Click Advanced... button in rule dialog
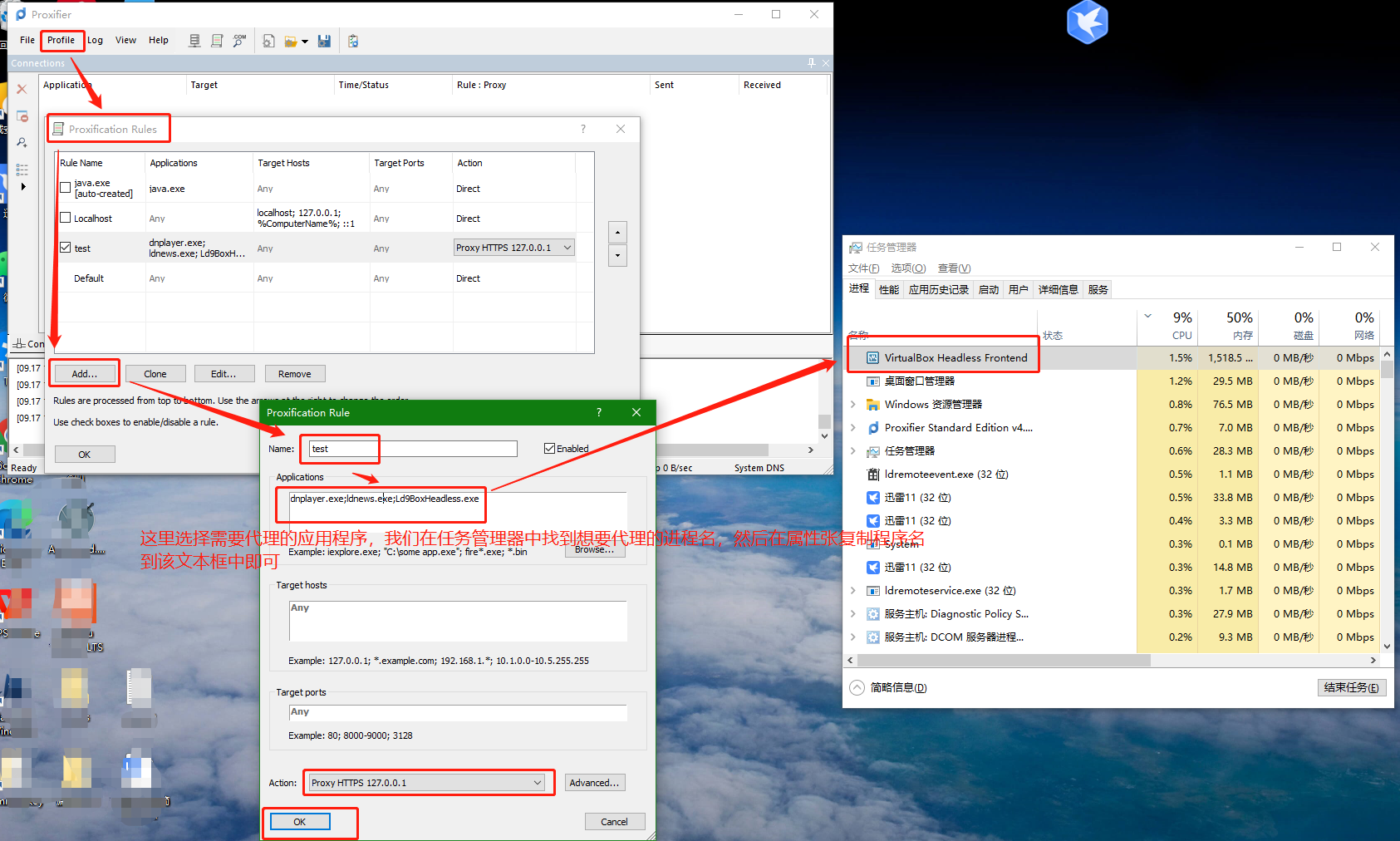 [x=594, y=783]
